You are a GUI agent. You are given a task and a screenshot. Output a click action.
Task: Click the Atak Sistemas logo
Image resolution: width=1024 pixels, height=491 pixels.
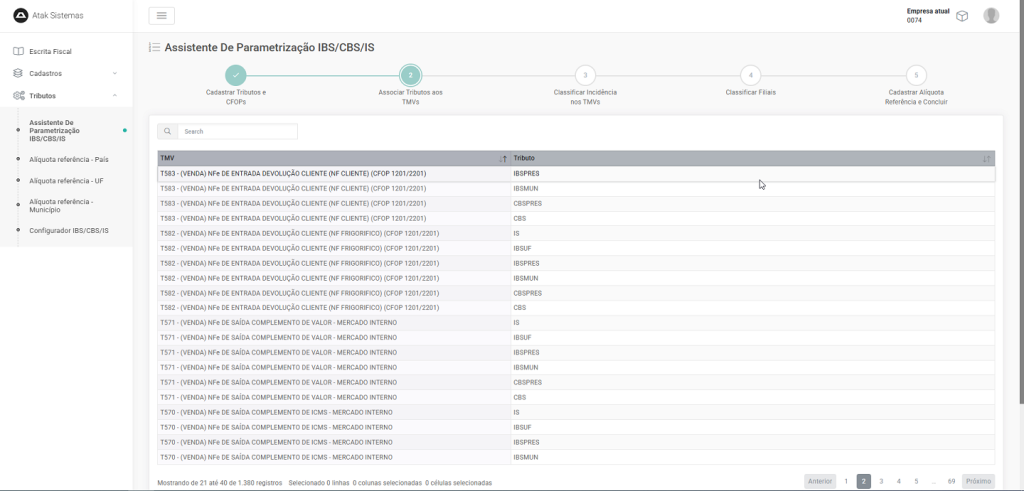[x=19, y=15]
